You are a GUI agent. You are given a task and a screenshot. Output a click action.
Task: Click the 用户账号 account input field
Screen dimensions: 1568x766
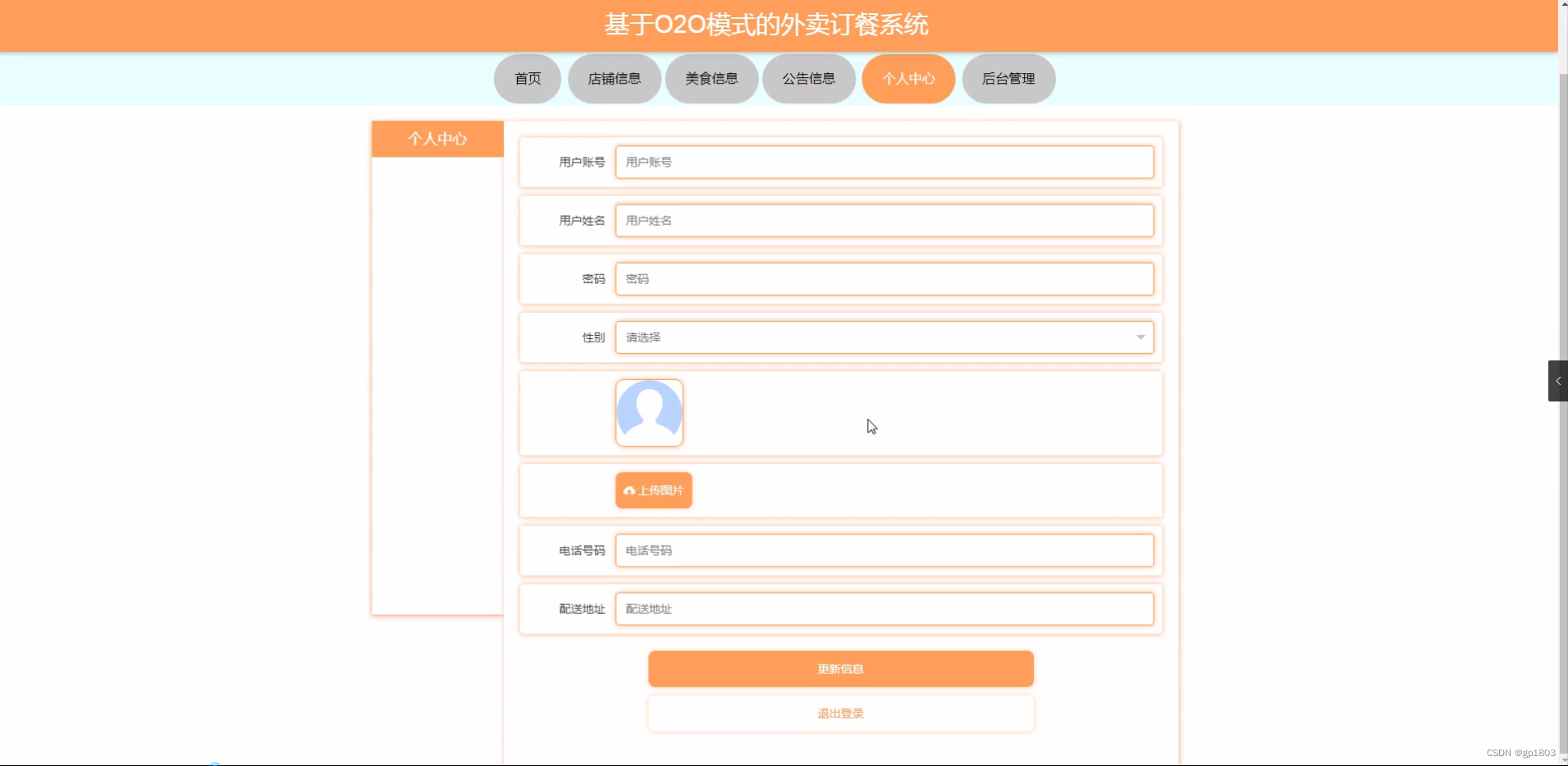pos(885,162)
